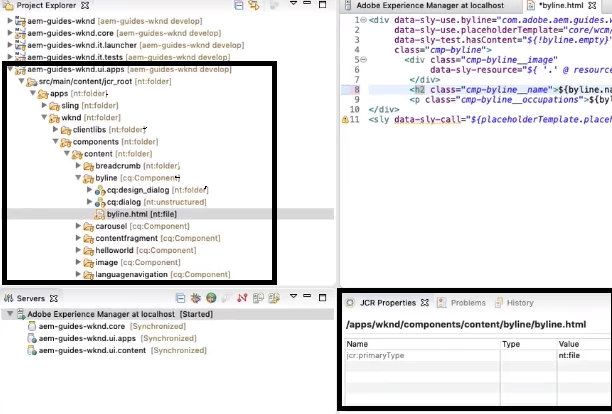The image size is (612, 414).
Task: Collapse the apps [nt:folder] node
Action: pos(33,94)
